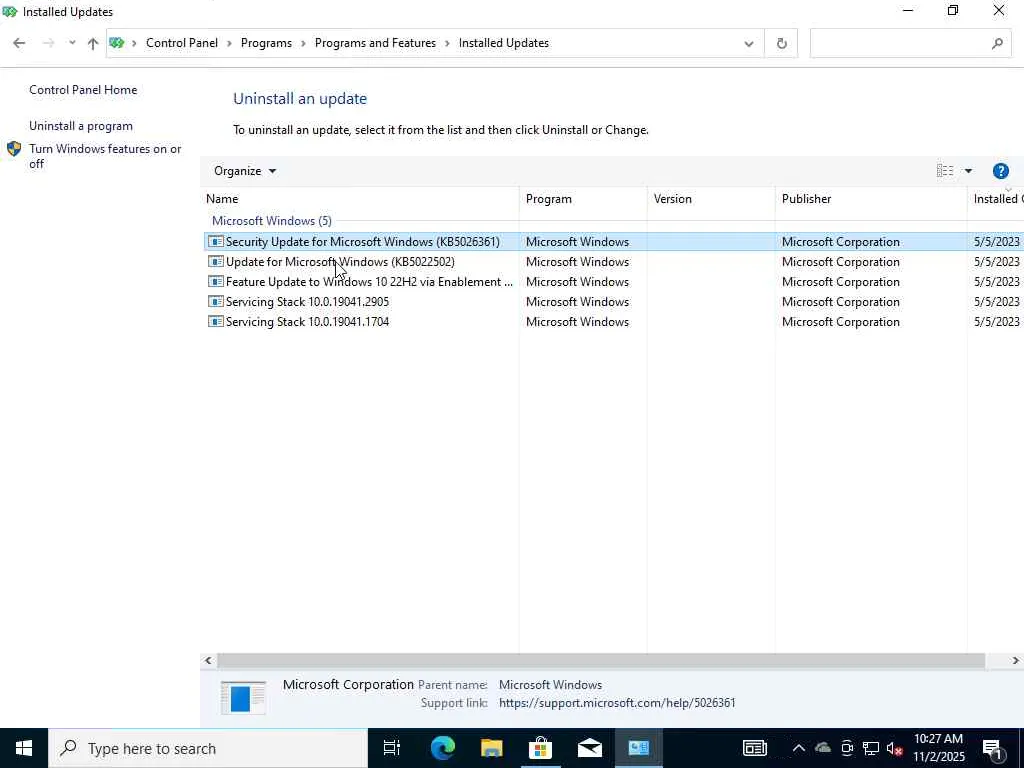Click icon of Servicing Stack 1704 row
This screenshot has width=1024, height=768.
(x=216, y=321)
